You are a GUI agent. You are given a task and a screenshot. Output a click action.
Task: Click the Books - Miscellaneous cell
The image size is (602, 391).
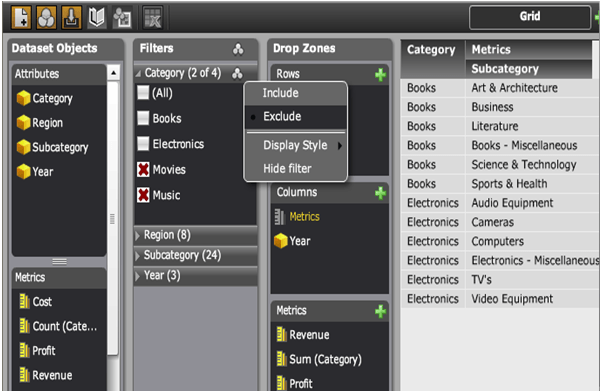(532, 146)
